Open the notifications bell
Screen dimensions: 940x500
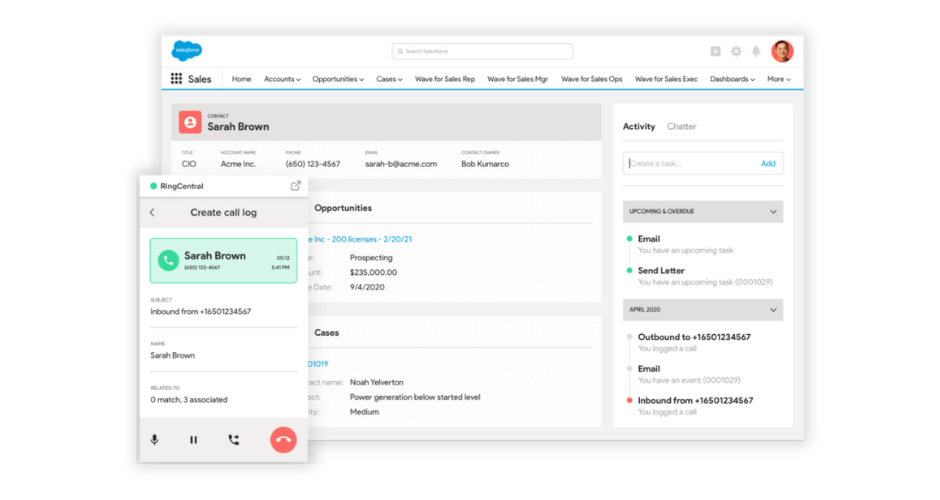(x=757, y=52)
